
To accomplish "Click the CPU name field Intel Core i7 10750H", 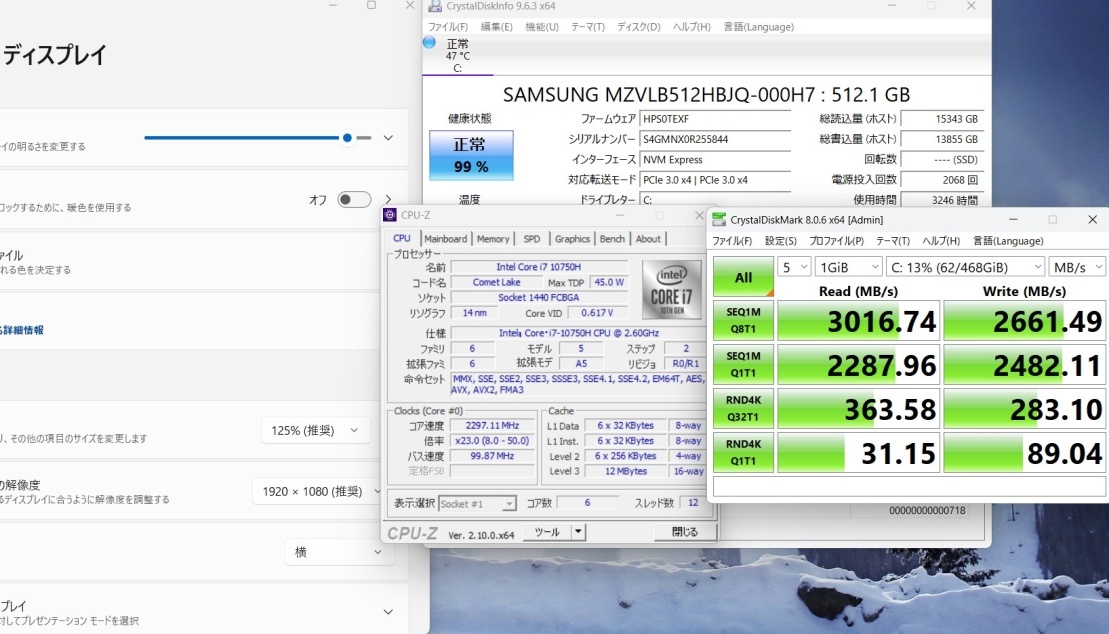I will [539, 267].
